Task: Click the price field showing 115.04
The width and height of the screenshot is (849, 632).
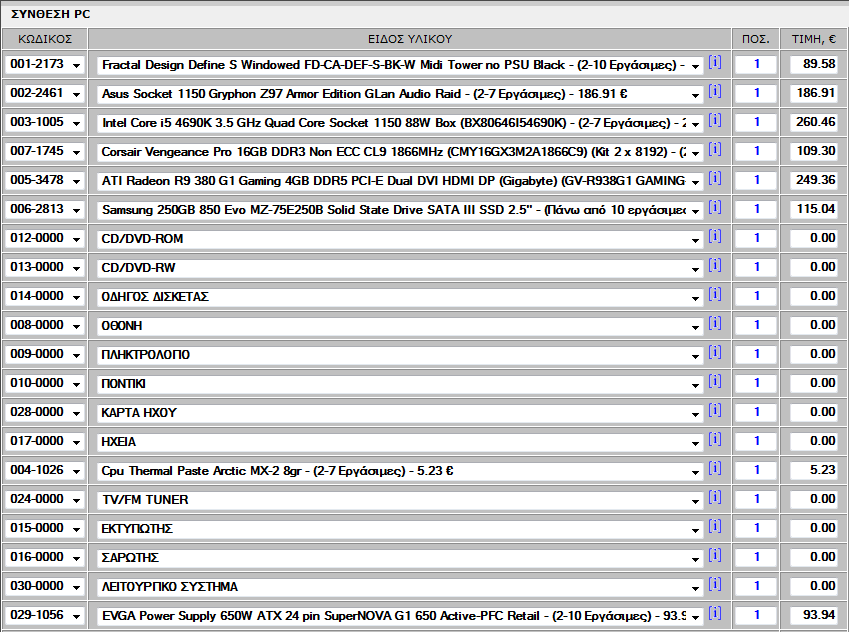Action: point(814,209)
